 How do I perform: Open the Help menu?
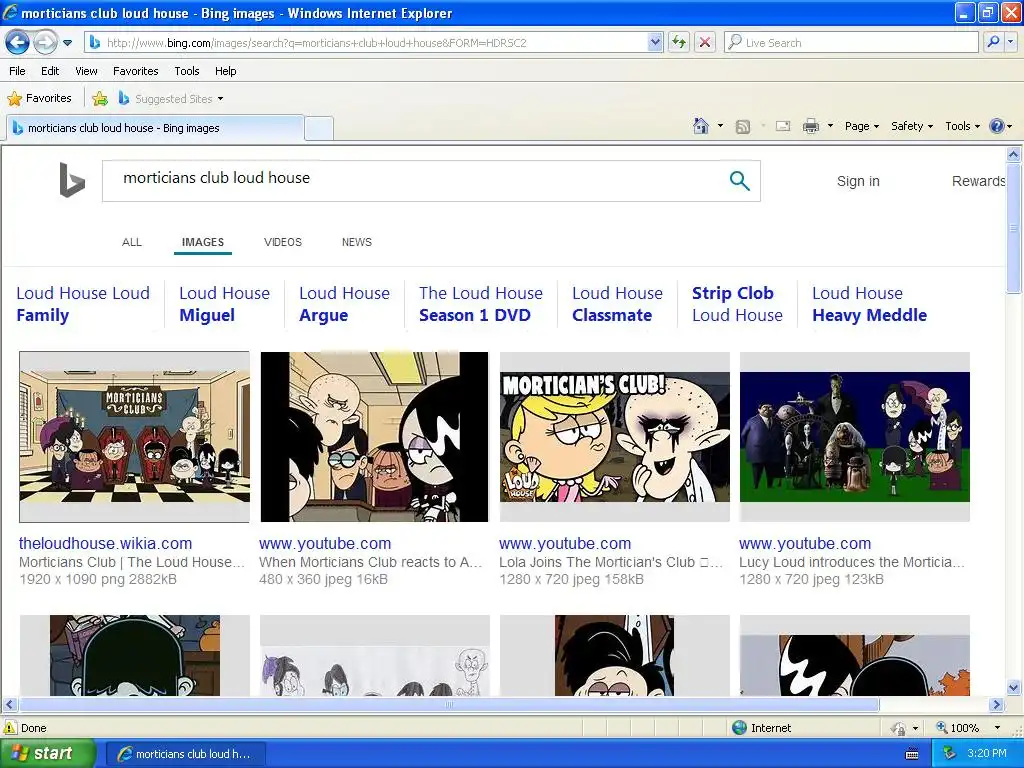(x=225, y=71)
